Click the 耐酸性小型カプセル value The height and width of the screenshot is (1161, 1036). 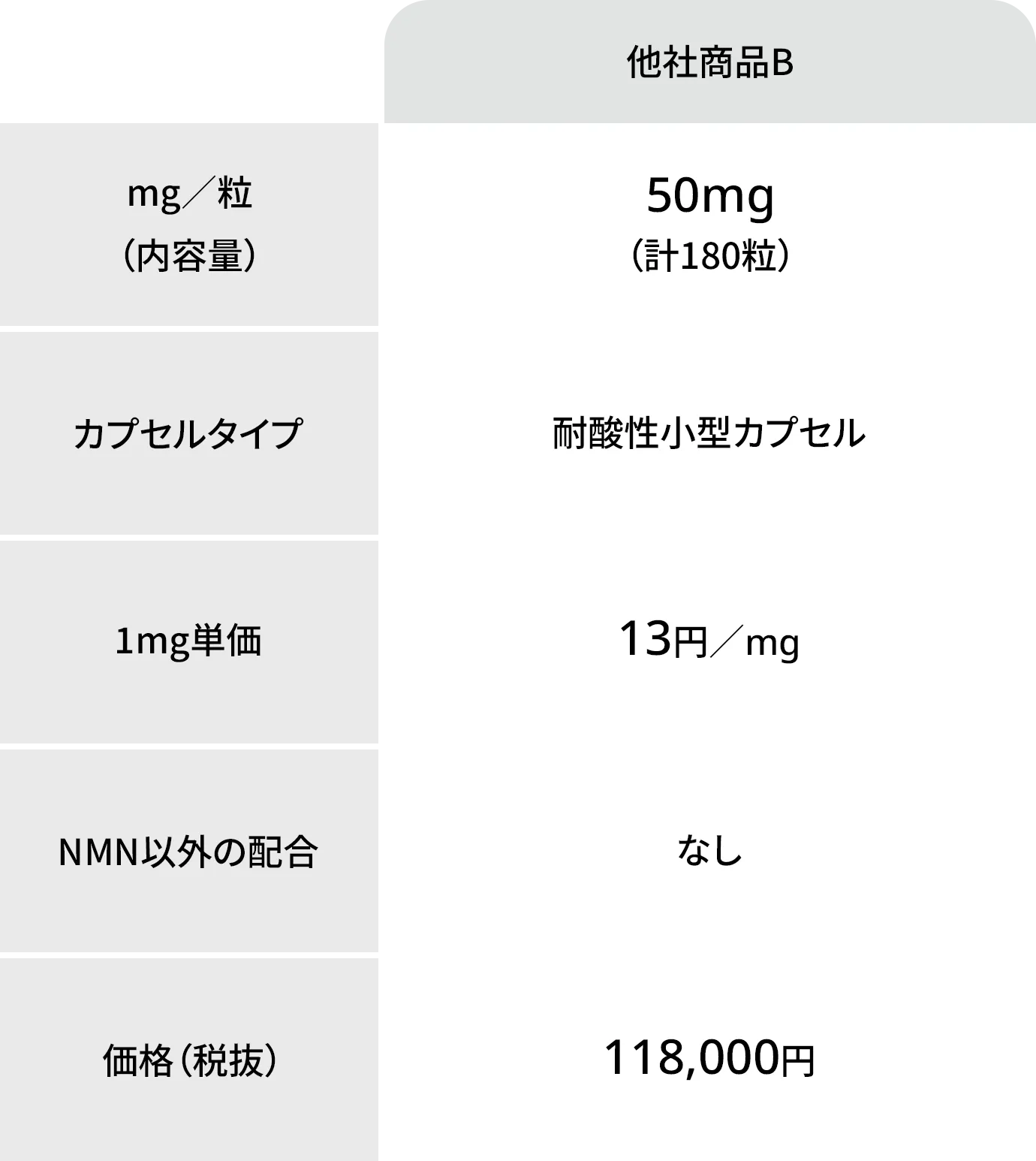pos(709,434)
